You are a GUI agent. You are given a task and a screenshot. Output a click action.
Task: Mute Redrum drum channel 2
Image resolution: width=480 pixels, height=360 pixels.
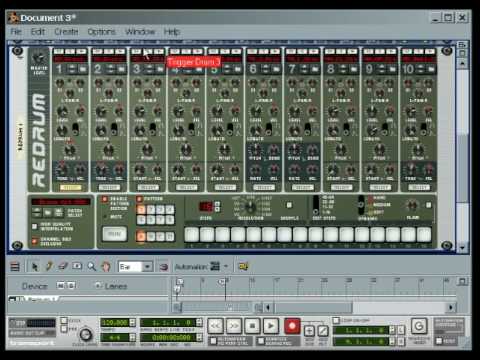coord(97,51)
